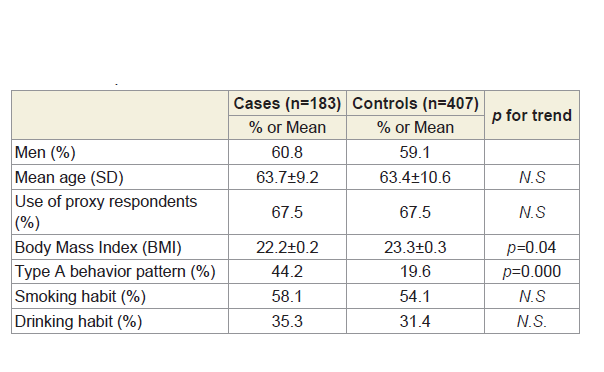Click the 44.2 Type A cases value

tap(287, 272)
